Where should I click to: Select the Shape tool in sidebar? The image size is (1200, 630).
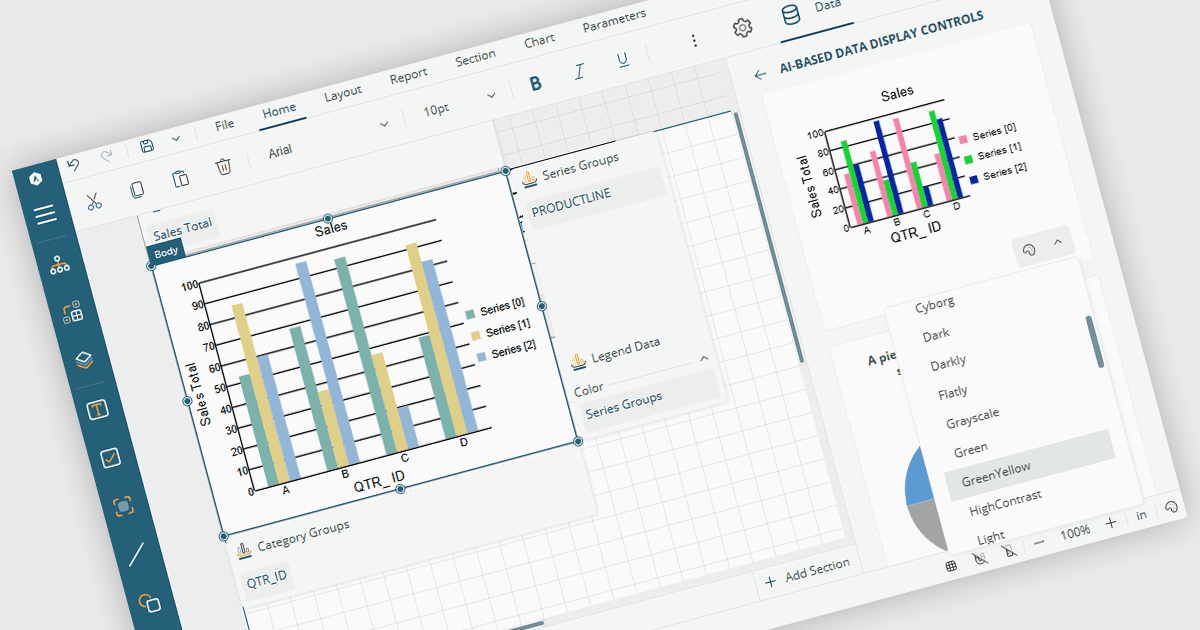(x=149, y=602)
